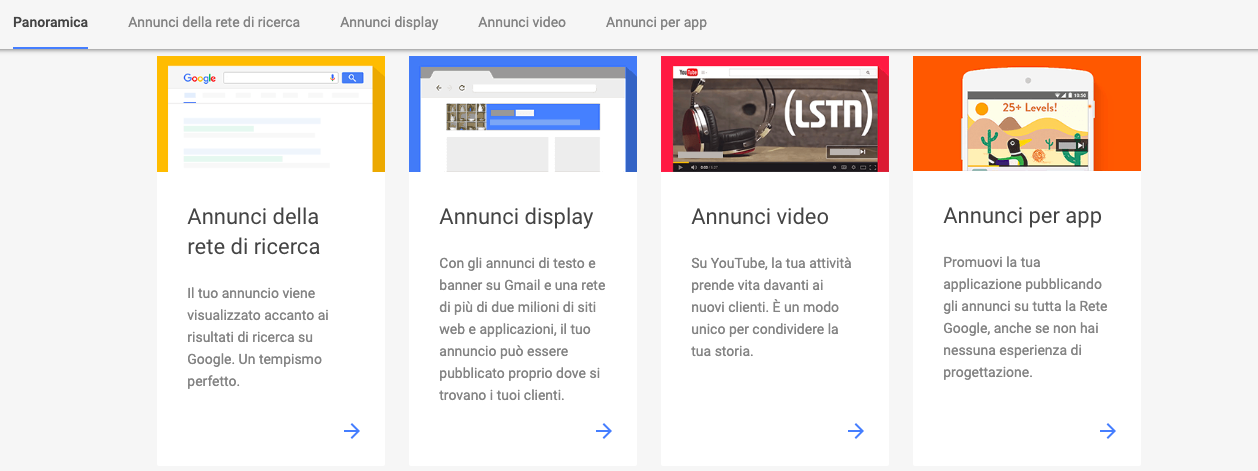The height and width of the screenshot is (471, 1258).
Task: Open the Annunci video tab
Action: 522,22
